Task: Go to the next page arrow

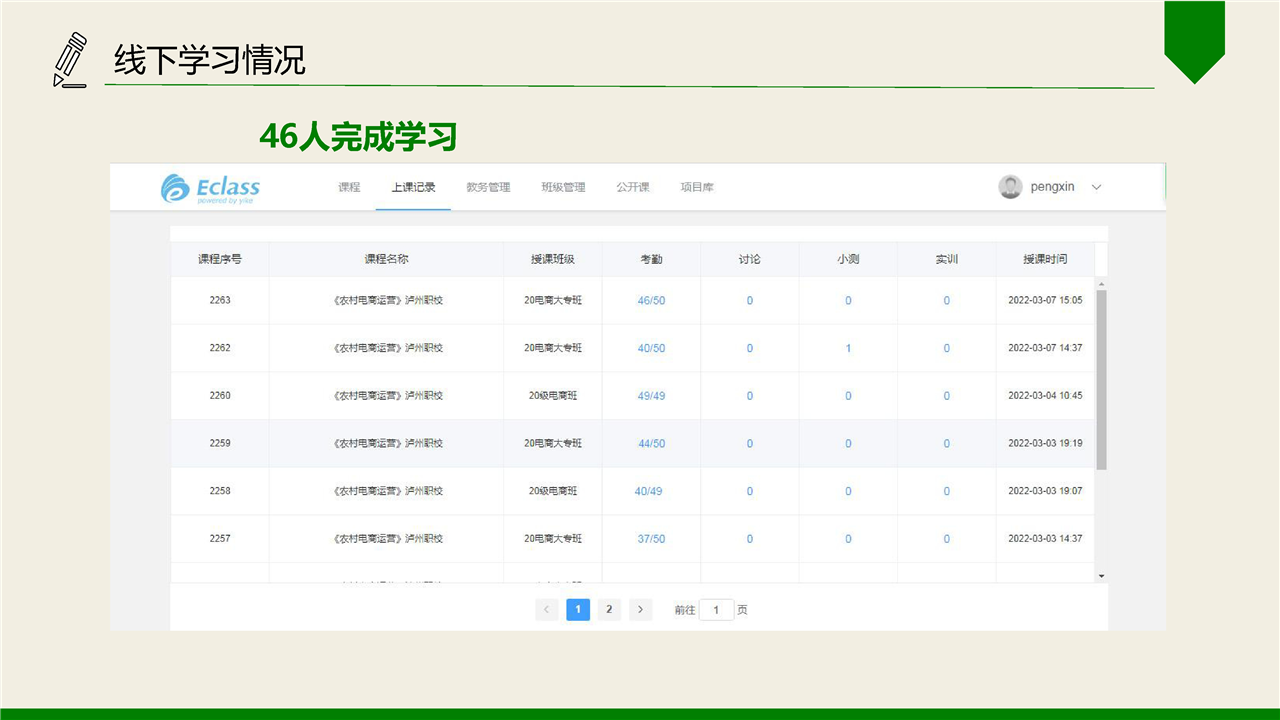Action: pos(640,609)
